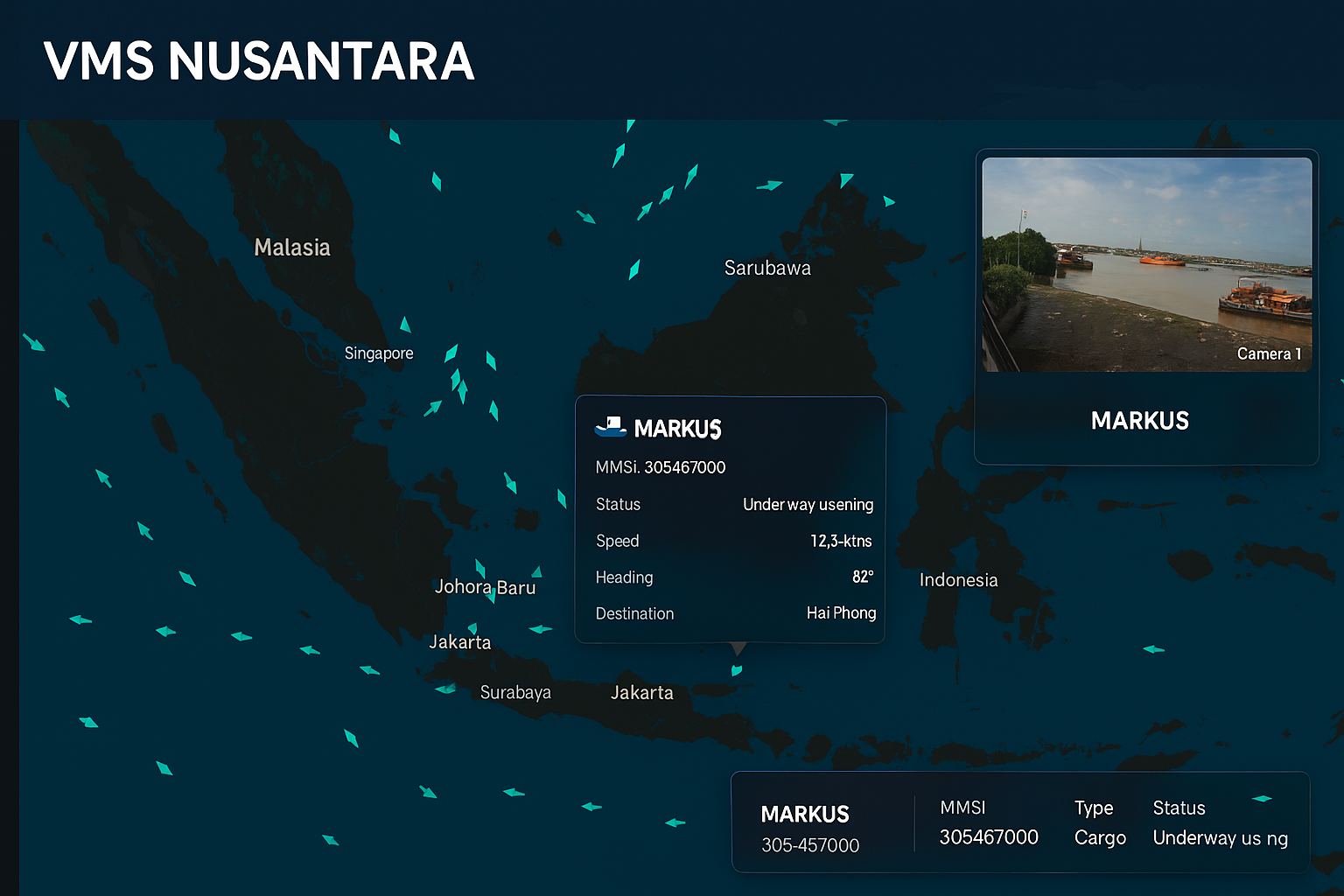Viewport: 1344px width, 896px height.
Task: Select the vessel marker left of Sarubawa label
Action: point(634,269)
